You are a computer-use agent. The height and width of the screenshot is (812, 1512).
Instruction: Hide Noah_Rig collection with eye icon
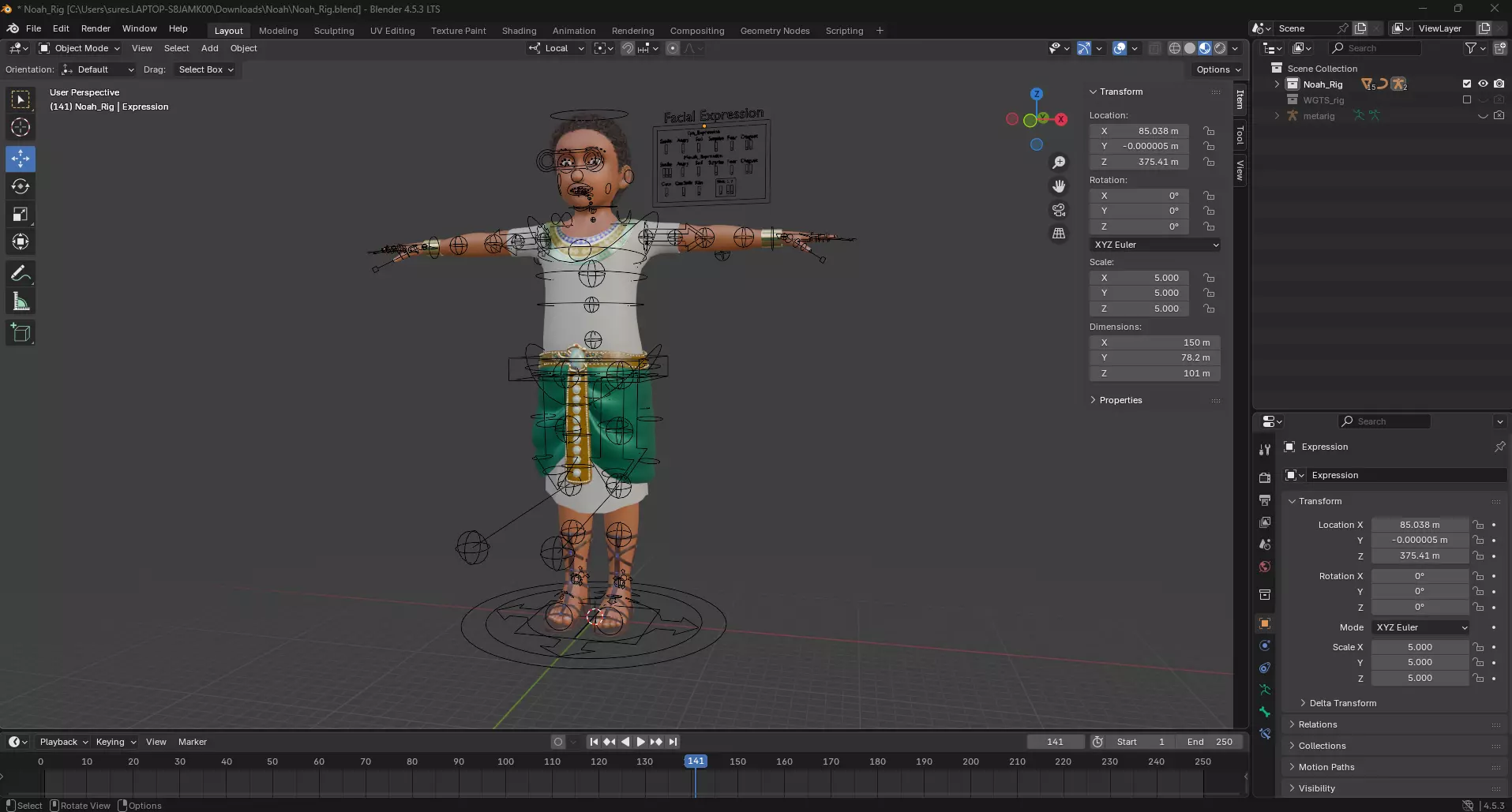[x=1483, y=84]
